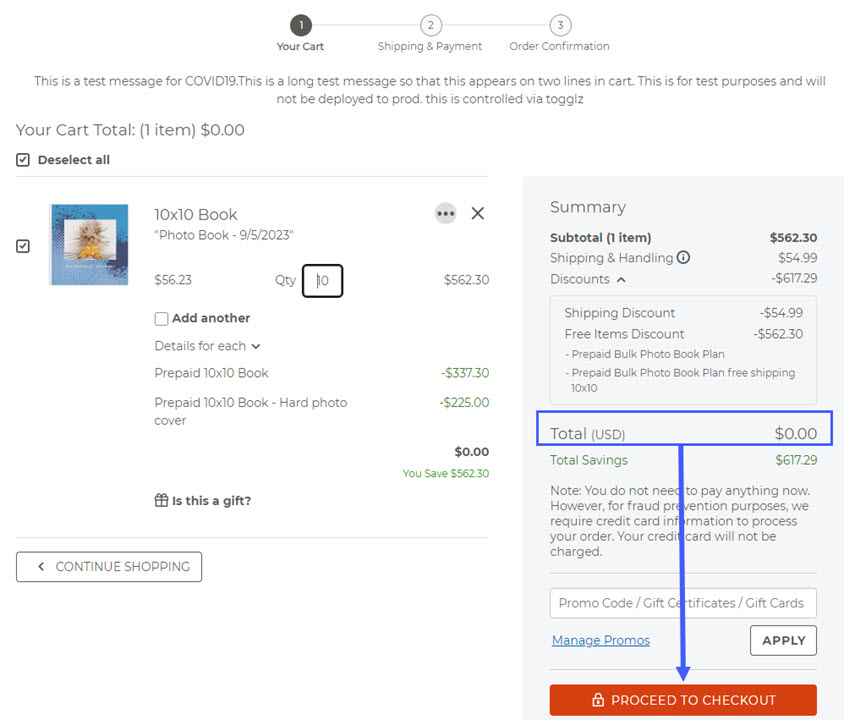Click the photo book cover thumbnail
This screenshot has height=720, width=855.
click(90, 245)
